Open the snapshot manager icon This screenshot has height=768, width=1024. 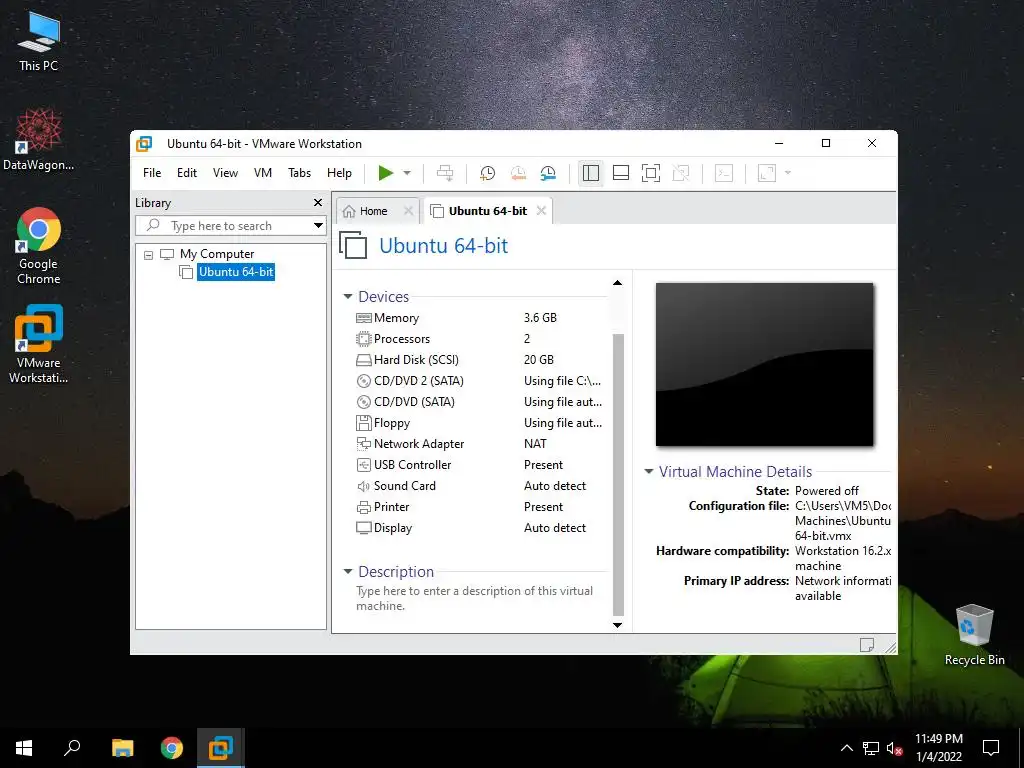click(548, 173)
